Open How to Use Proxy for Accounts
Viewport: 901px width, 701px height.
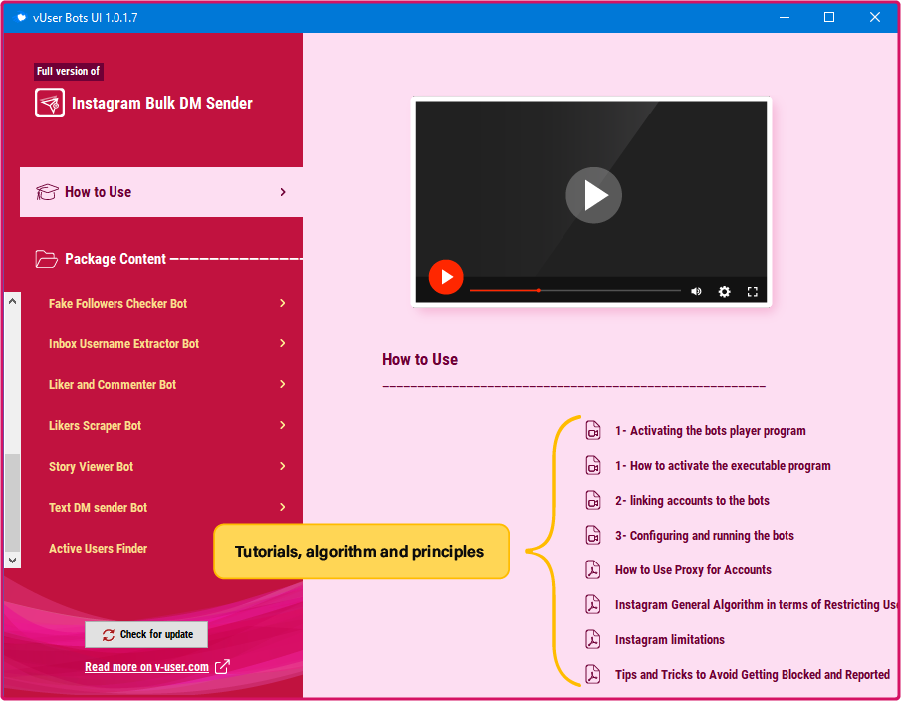[x=693, y=569]
